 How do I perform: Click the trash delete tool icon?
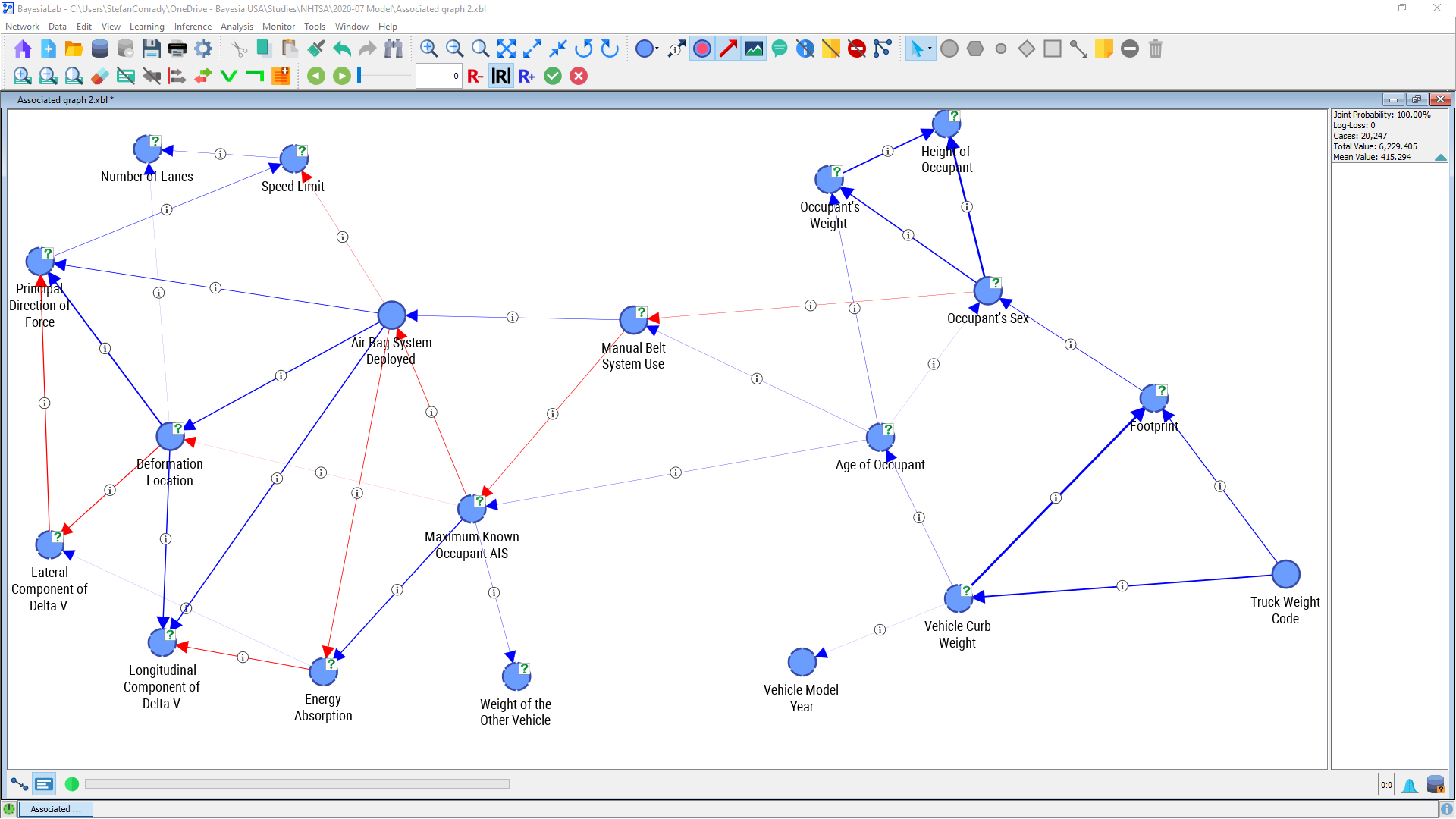click(x=1155, y=49)
